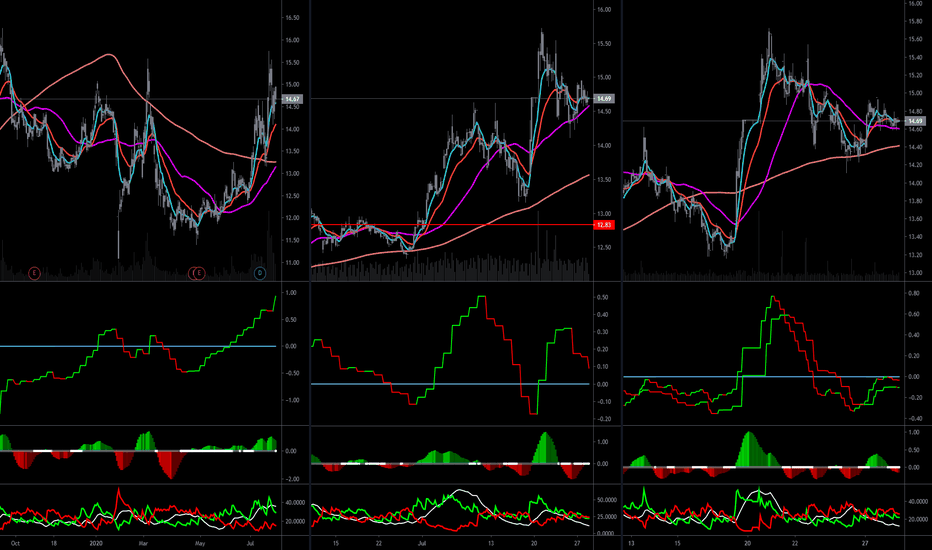Screen dimensions: 932x550
Task: Open the front red E marker near May
Action: (200, 273)
